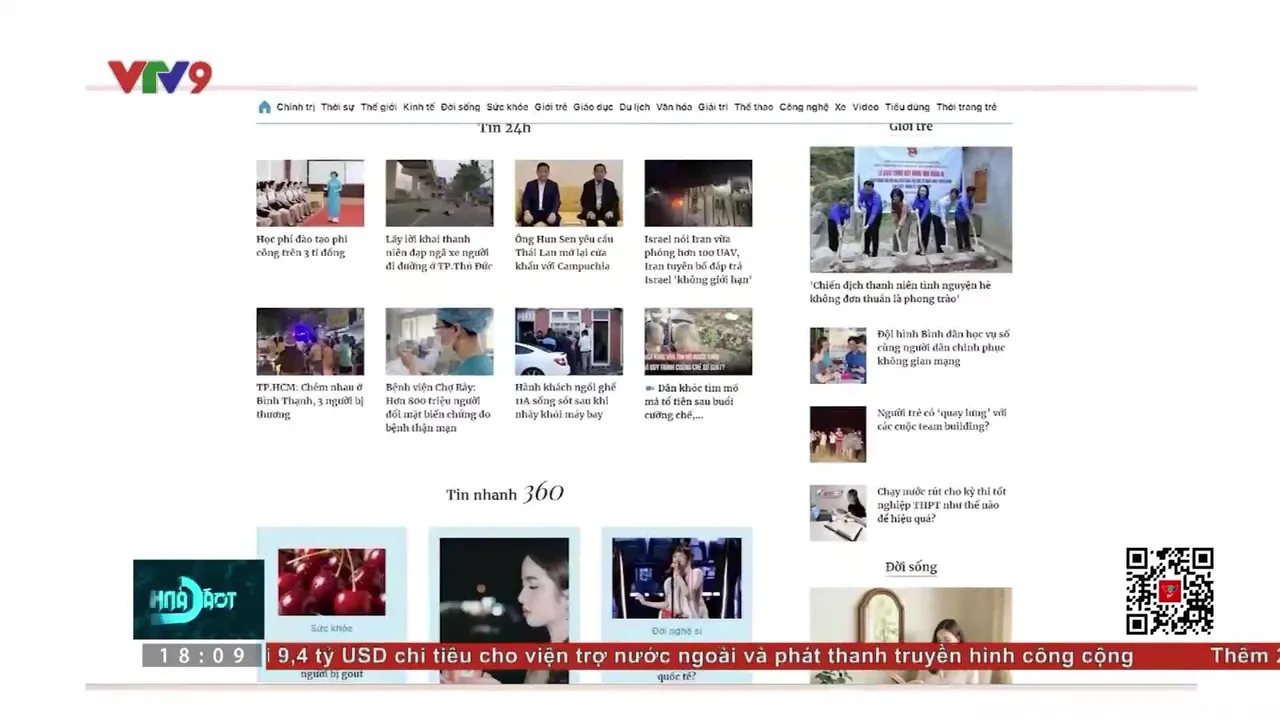Image resolution: width=1280 pixels, height=720 pixels.
Task: Open thumbnail of the white car near house
Action: pos(568,341)
